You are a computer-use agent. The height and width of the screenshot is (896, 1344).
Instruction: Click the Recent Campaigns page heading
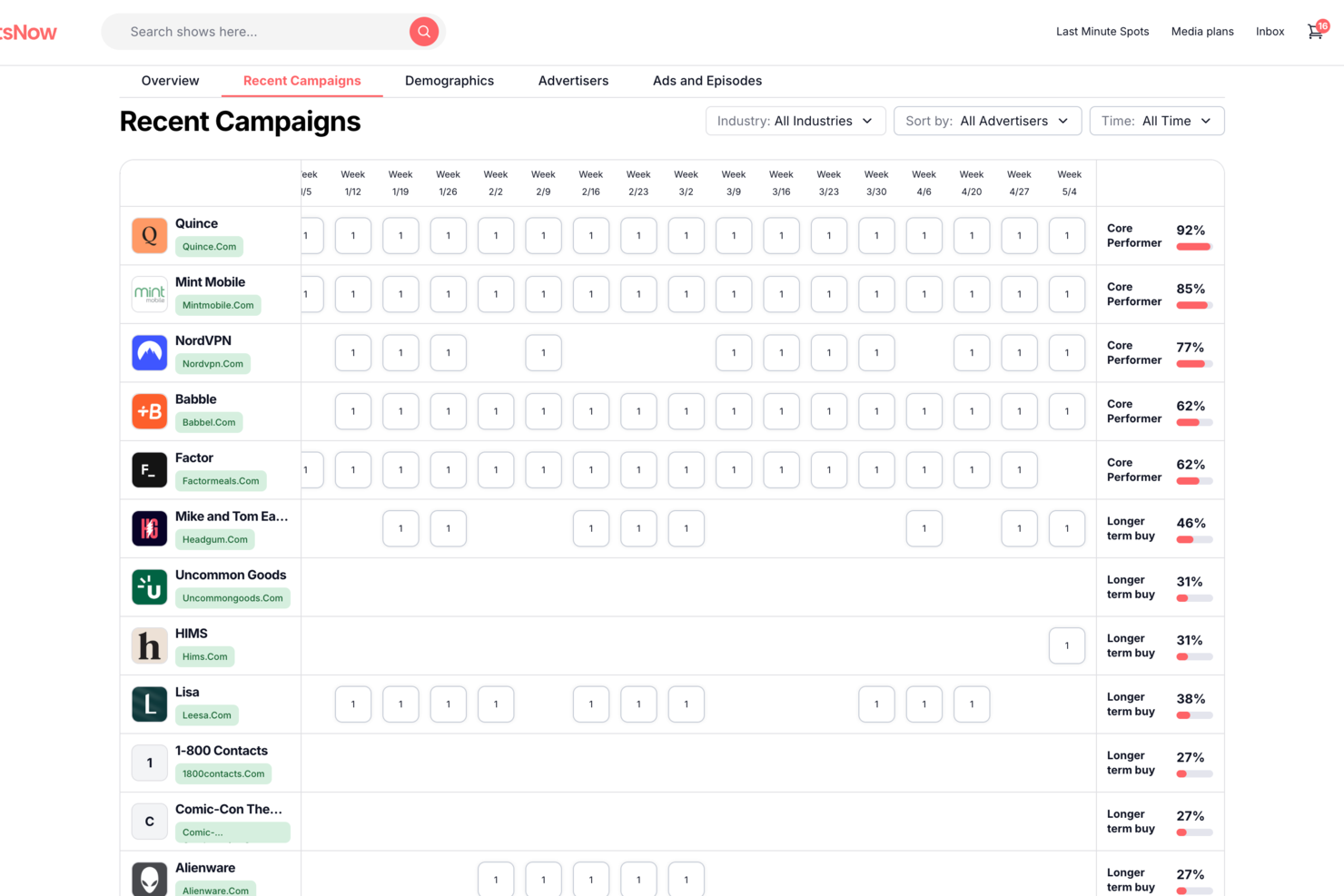point(240,122)
